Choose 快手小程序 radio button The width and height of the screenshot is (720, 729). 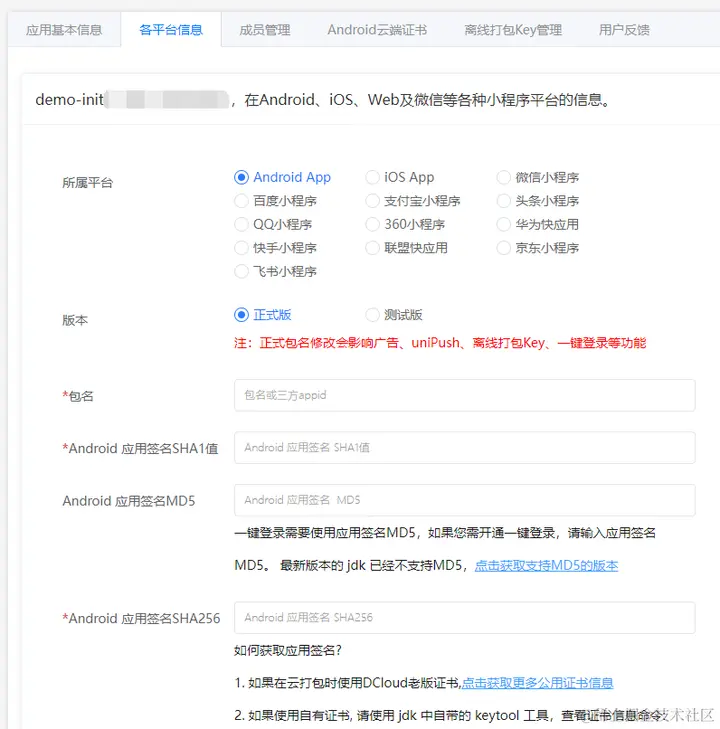241,248
